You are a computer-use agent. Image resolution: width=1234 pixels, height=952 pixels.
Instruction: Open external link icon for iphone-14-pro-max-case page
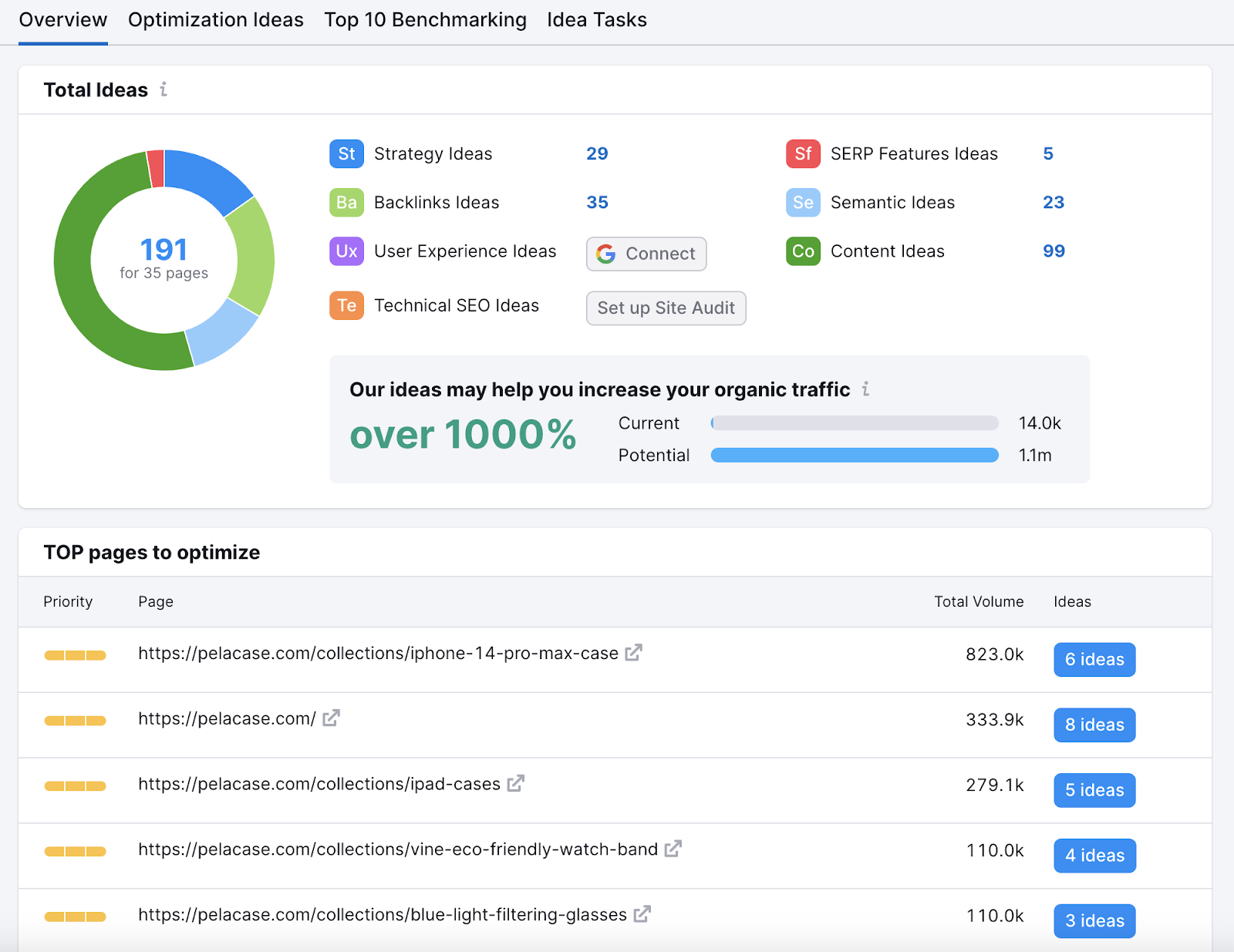pyautogui.click(x=633, y=653)
